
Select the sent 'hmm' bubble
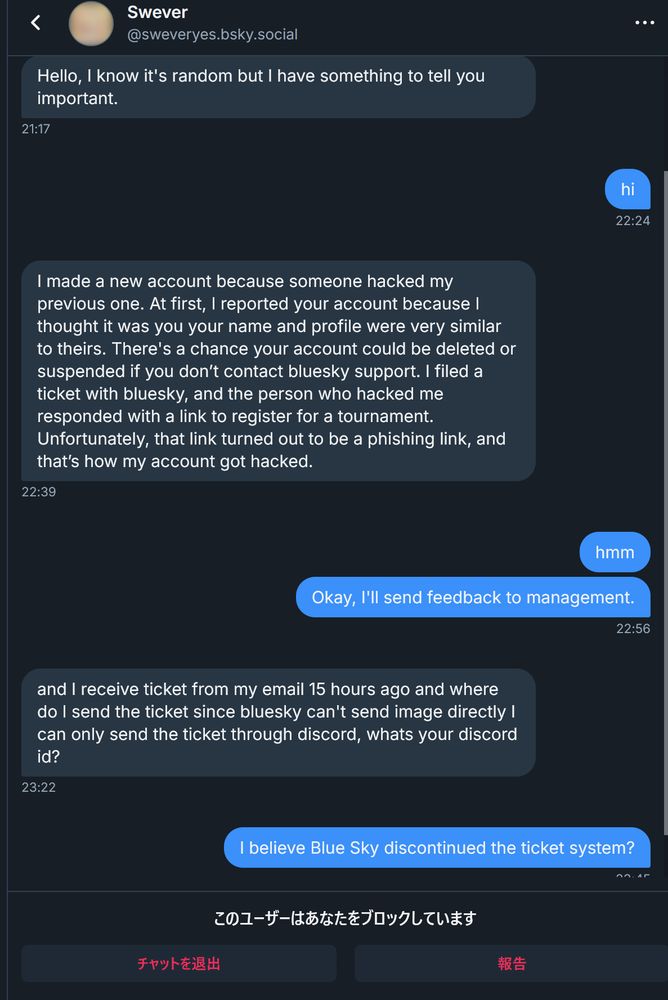[614, 552]
